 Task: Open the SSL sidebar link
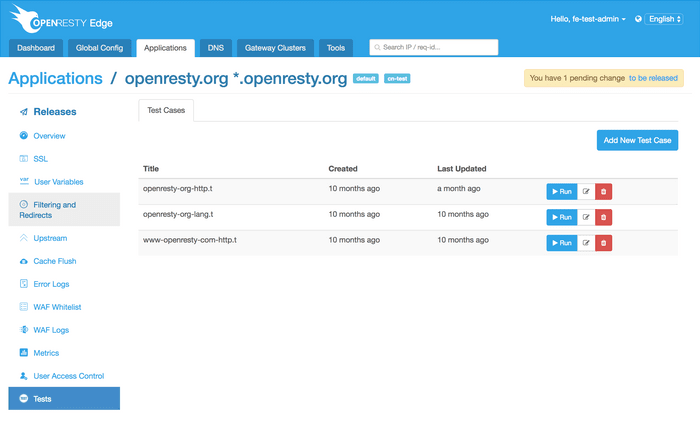pos(40,159)
